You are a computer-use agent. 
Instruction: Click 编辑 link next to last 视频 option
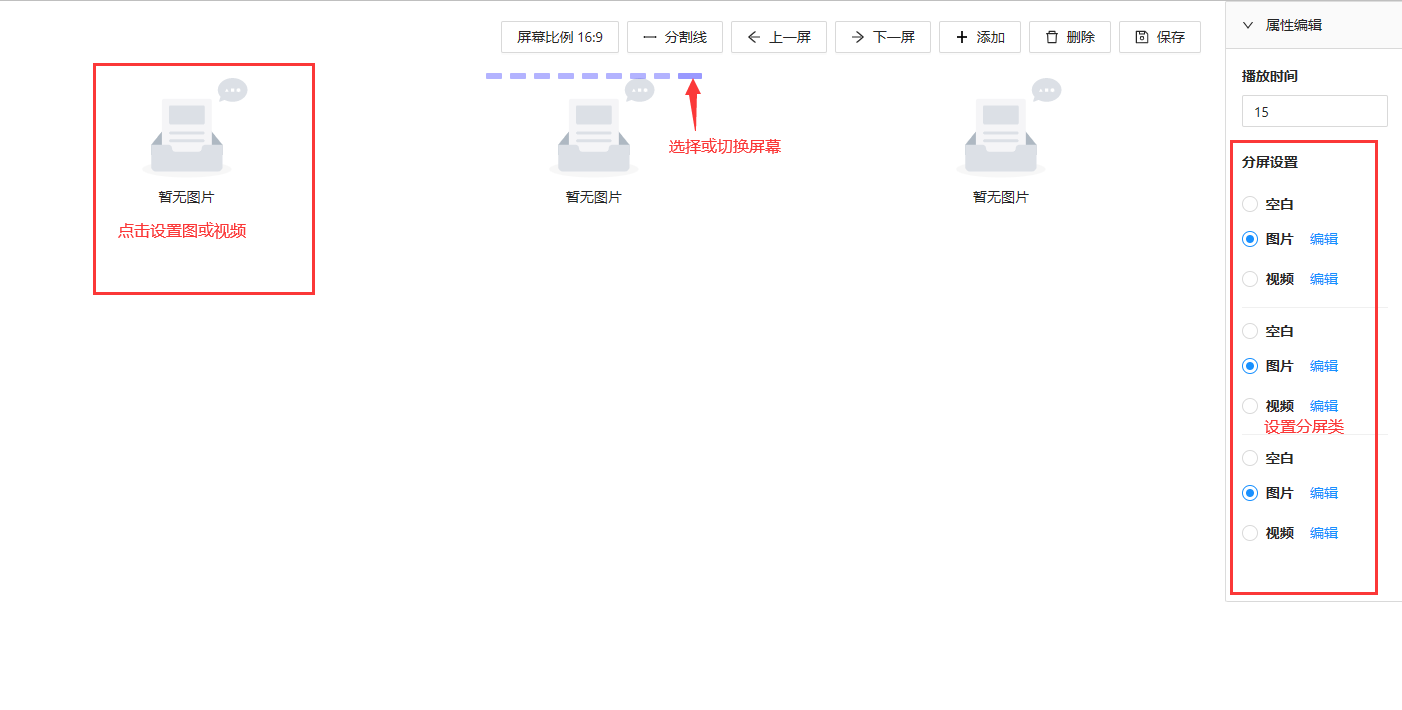(x=1323, y=532)
